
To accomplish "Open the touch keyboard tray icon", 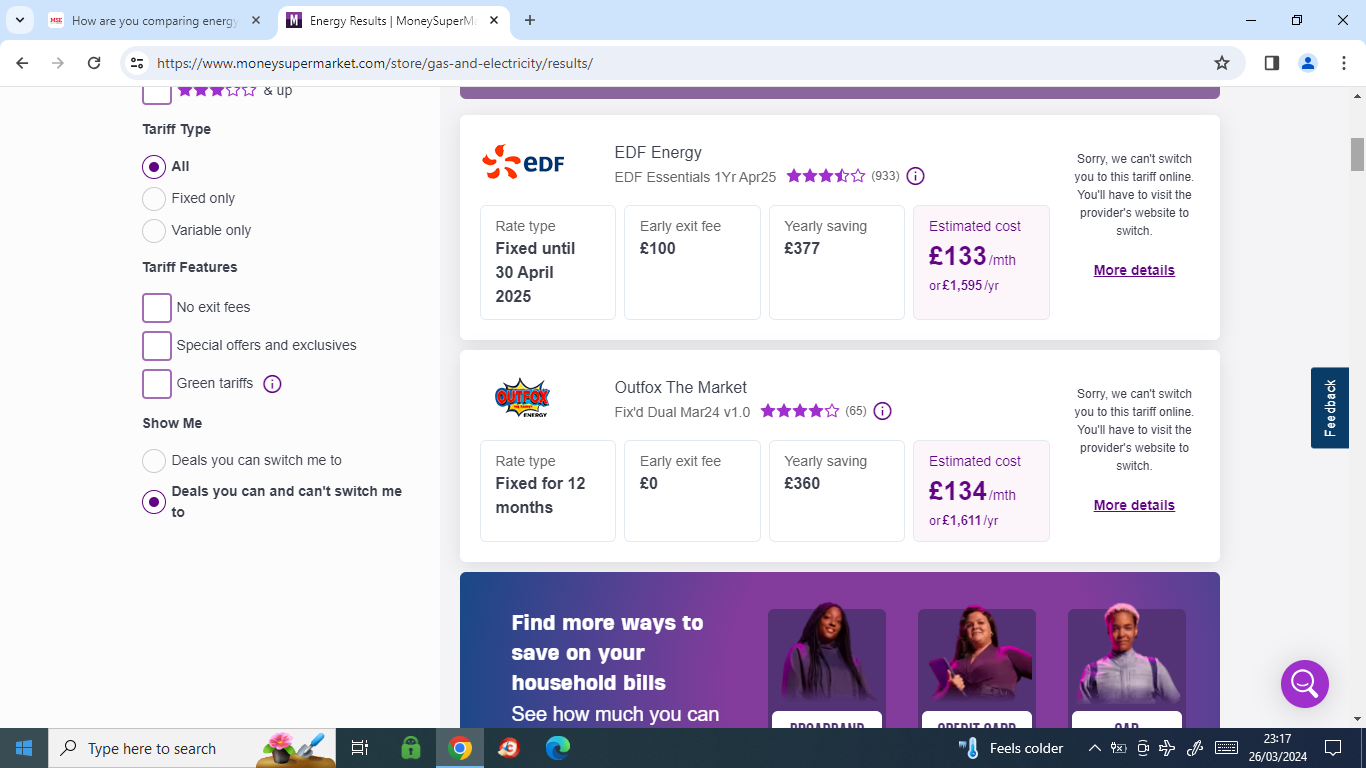I will point(1226,748).
